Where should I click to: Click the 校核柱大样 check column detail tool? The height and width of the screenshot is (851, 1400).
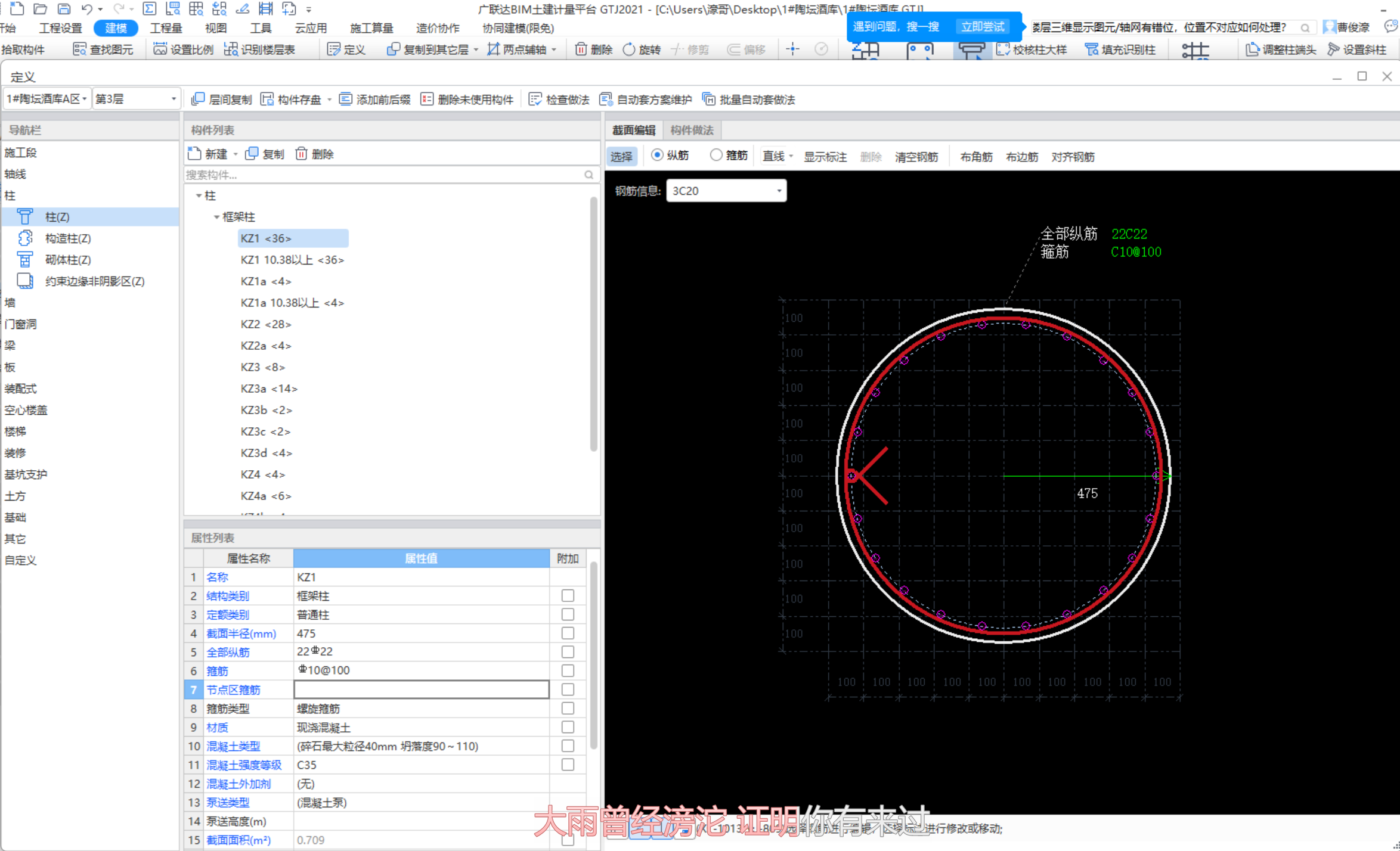pos(1032,49)
